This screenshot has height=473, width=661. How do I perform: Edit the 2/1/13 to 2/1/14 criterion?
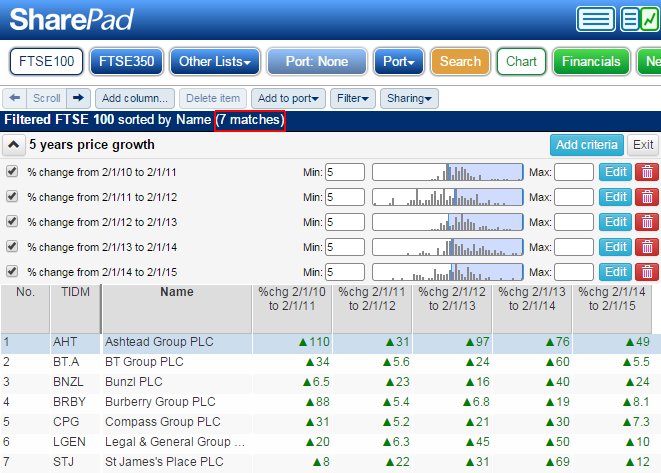point(615,247)
